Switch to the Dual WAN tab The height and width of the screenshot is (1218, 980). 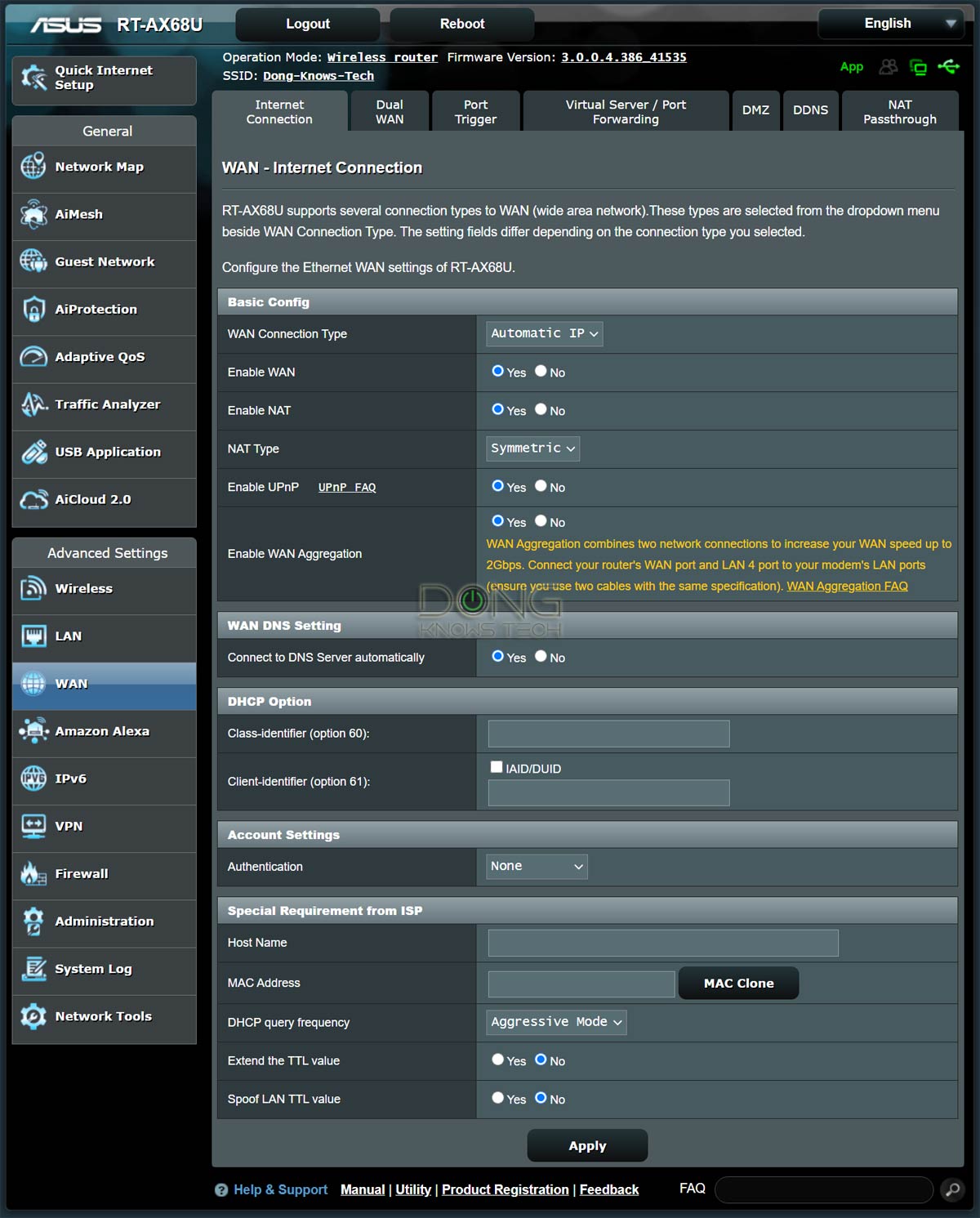coord(390,112)
